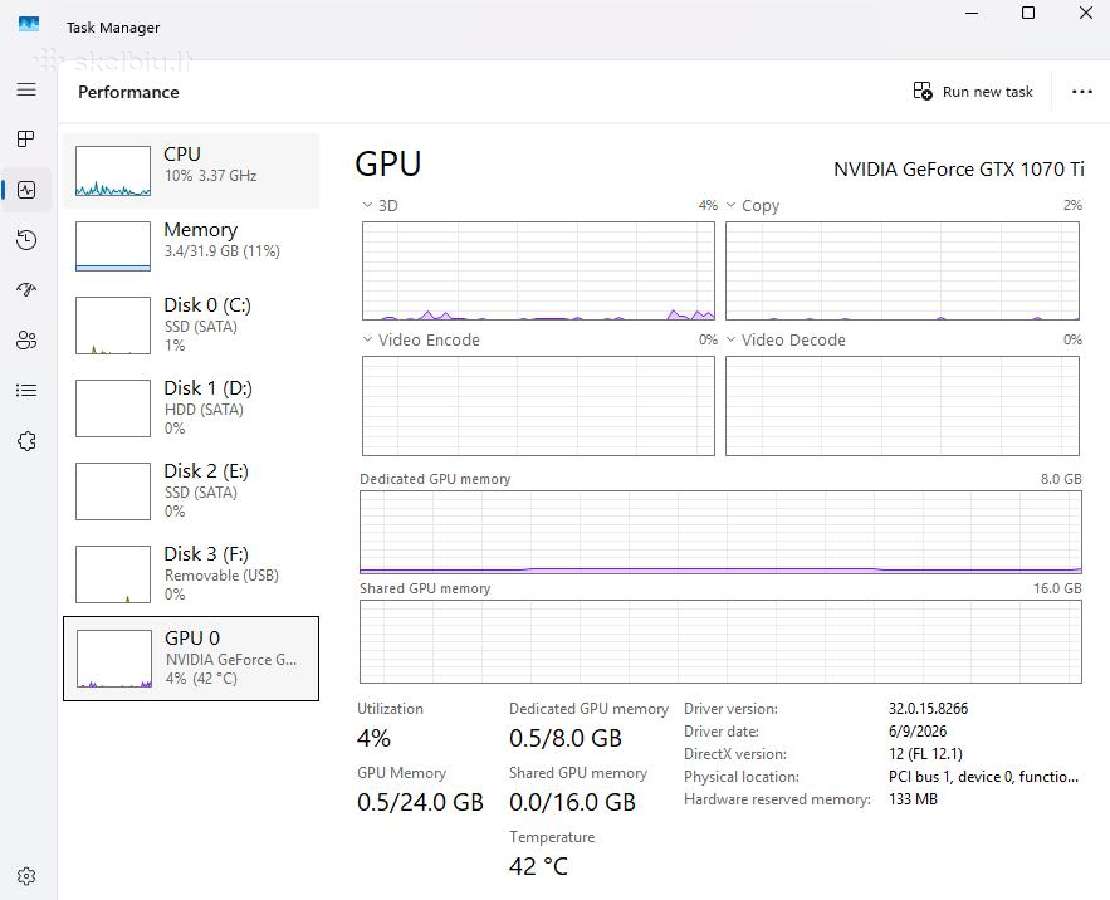Click the 133 MB hardware reserved value

(913, 799)
